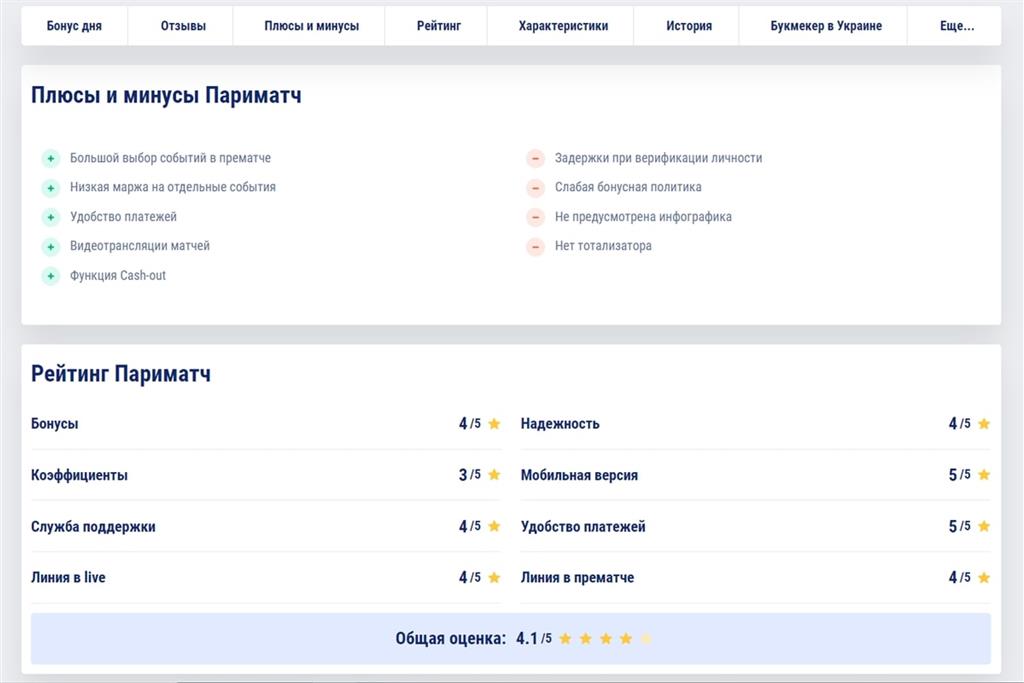Click the minus icon beside "Нет тотализатора"

coord(536,246)
